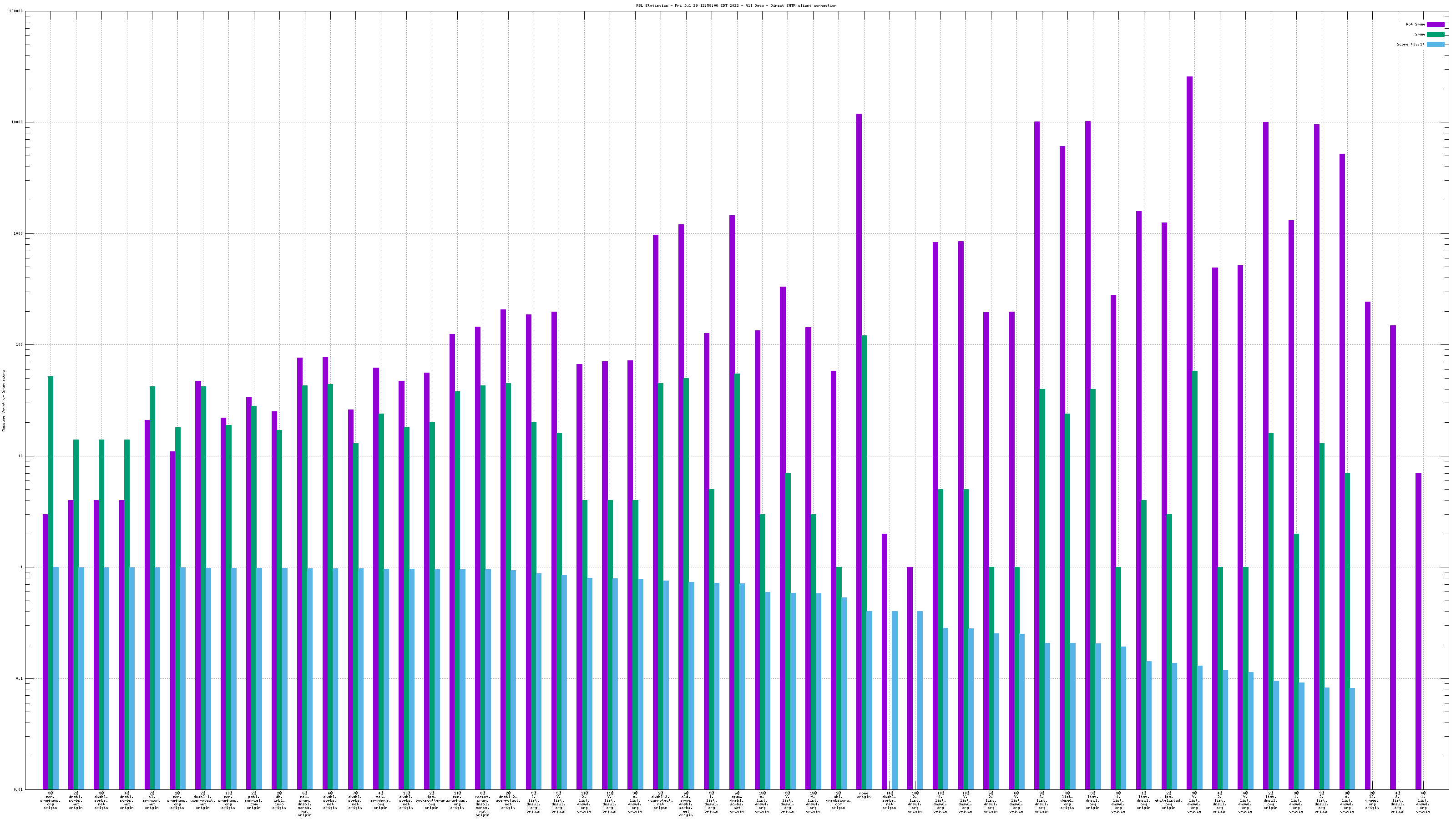1456x819 pixels.
Task: Click the psbl.surriel.com x-axis label
Action: (x=253, y=800)
